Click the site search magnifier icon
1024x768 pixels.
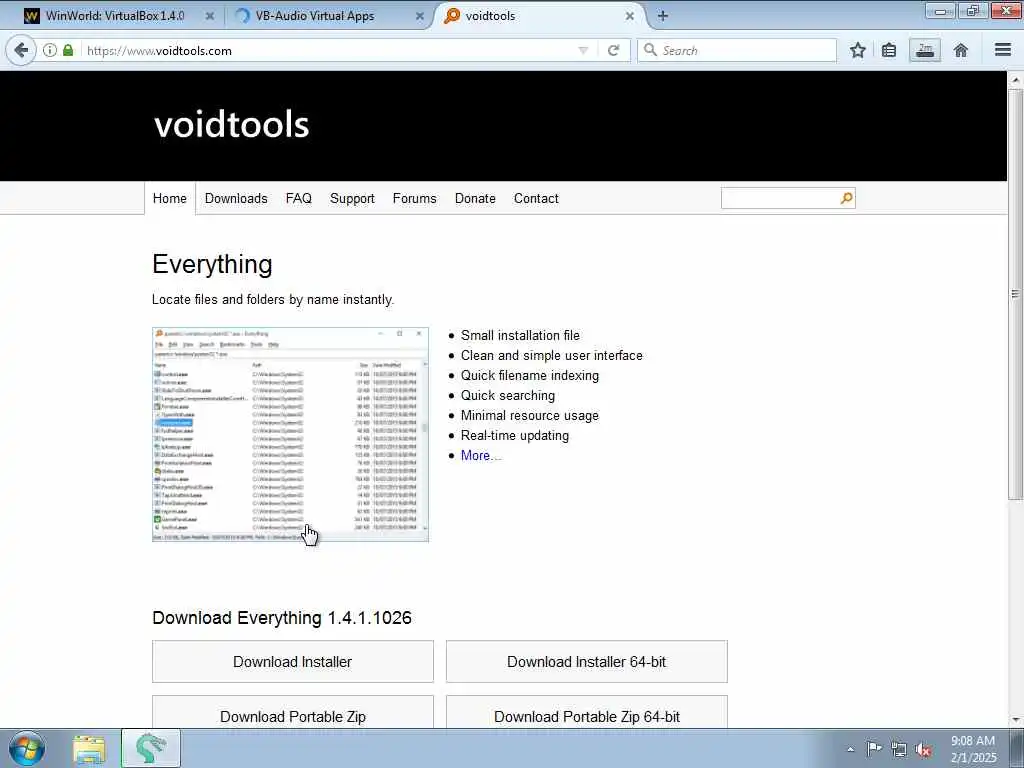[x=846, y=198]
